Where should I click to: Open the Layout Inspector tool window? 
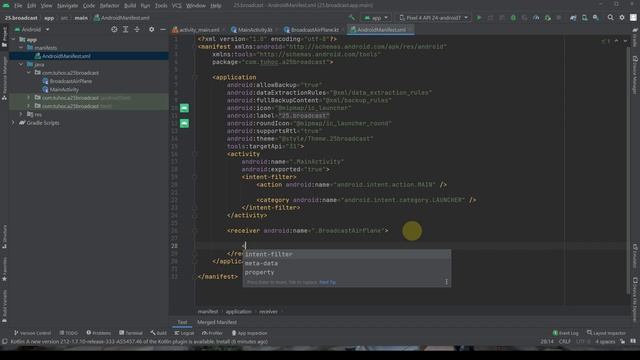(606, 333)
